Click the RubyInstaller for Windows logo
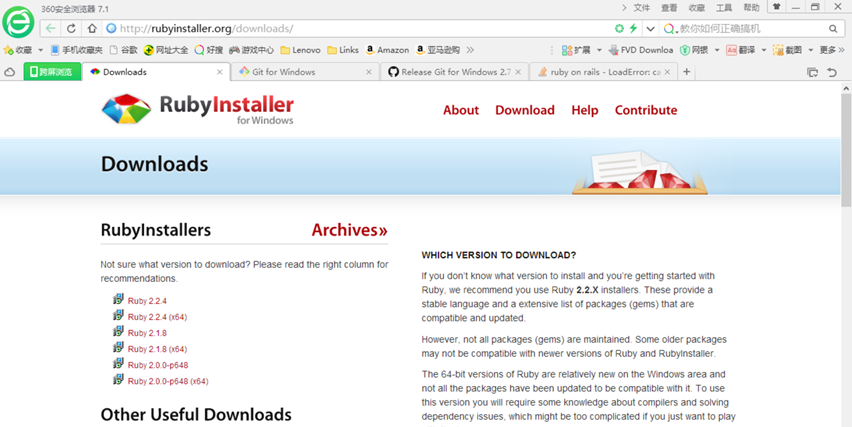 tap(198, 109)
